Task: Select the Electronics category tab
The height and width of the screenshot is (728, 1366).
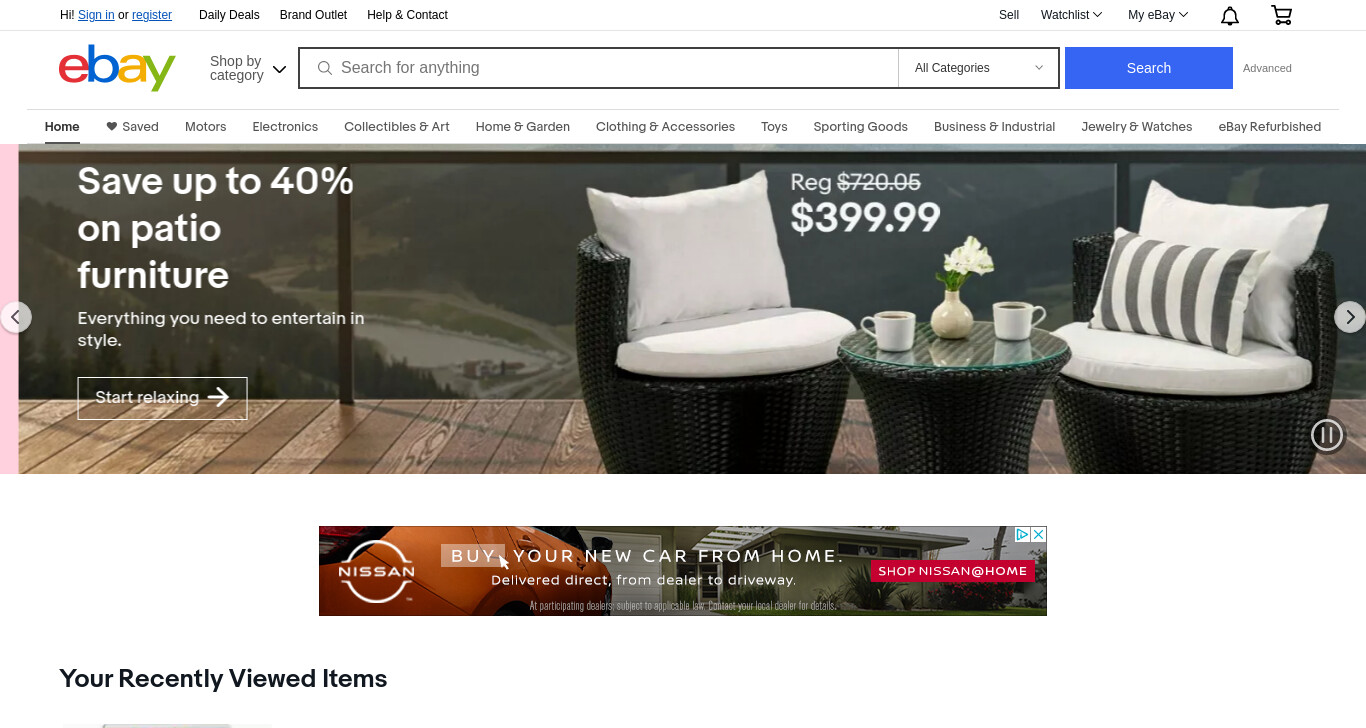Action: pos(285,127)
